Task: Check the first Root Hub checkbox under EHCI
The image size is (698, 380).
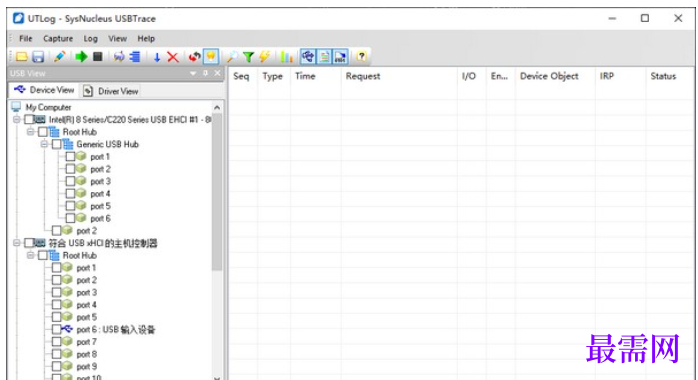Action: 43,132
